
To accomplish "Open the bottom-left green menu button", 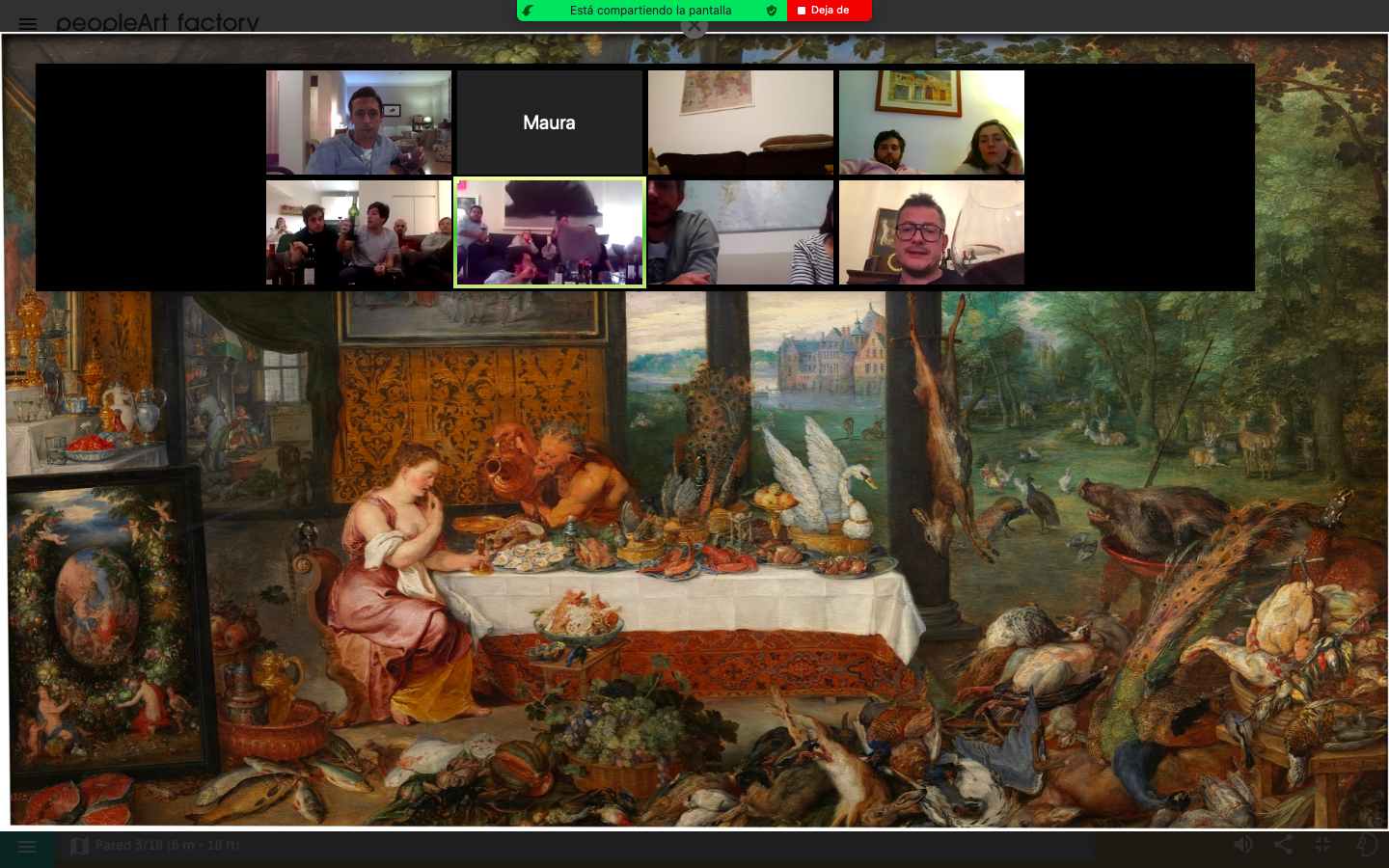I will [27, 847].
